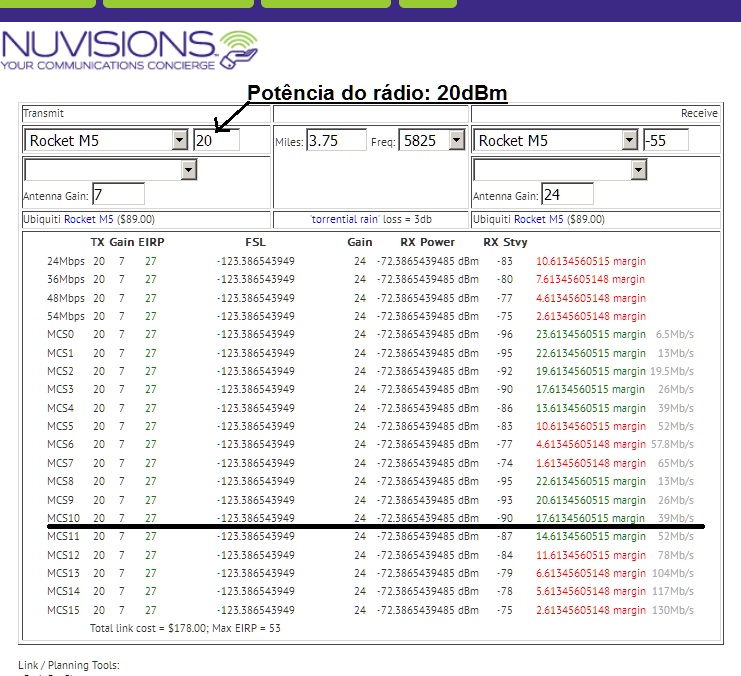The image size is (741, 676).
Task: Select the 48Mbps row label
Action: click(66, 298)
